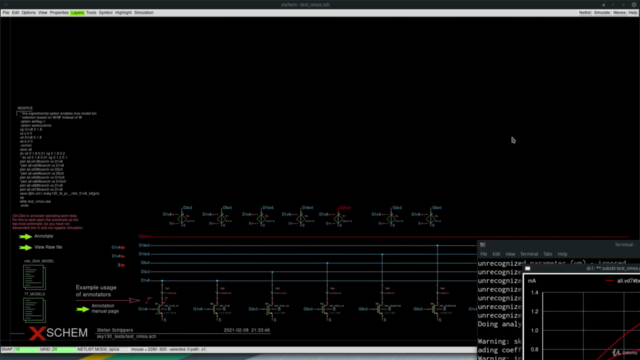Open the Terminal window File menu

(483, 254)
